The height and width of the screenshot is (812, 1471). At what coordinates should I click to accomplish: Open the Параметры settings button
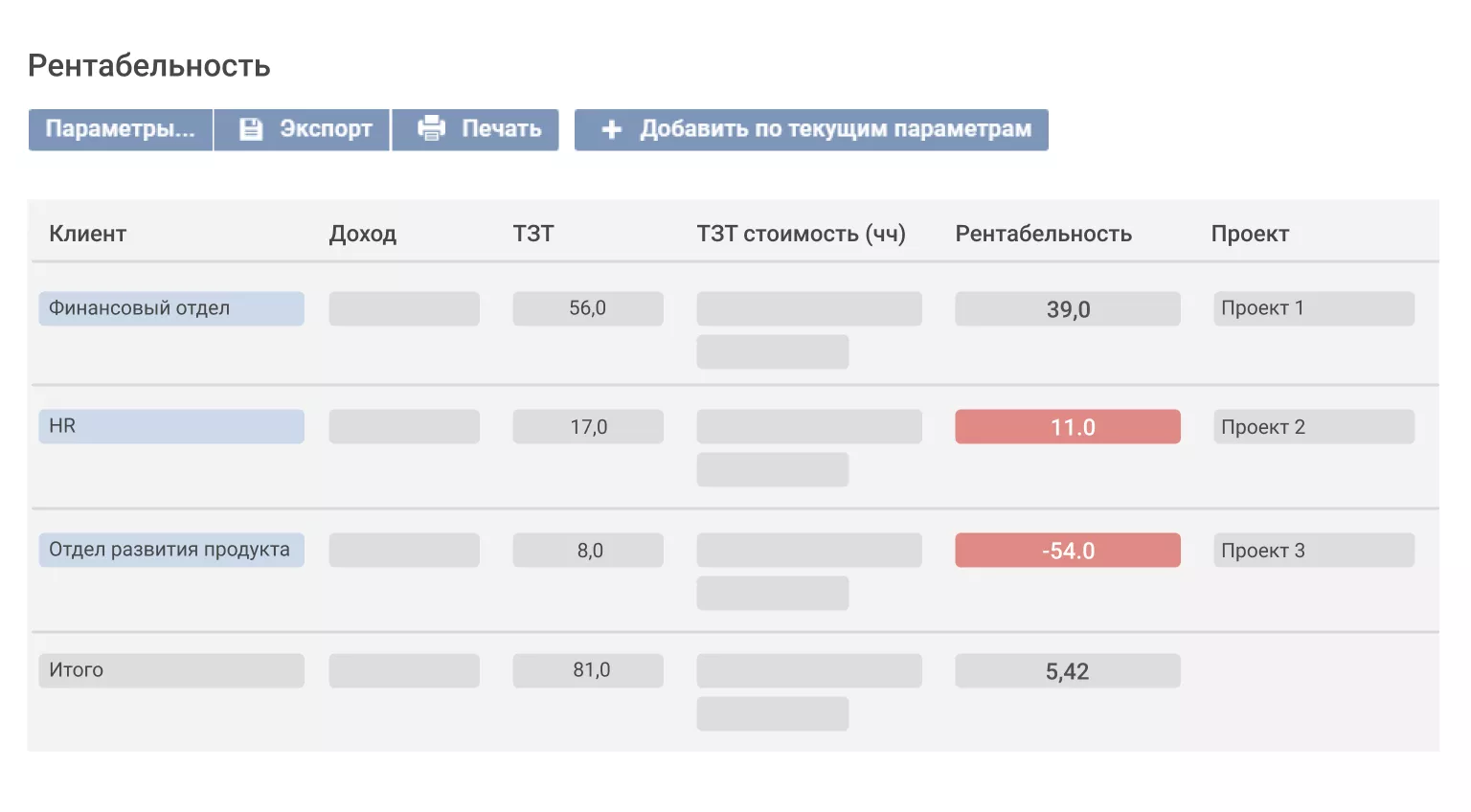pos(120,129)
